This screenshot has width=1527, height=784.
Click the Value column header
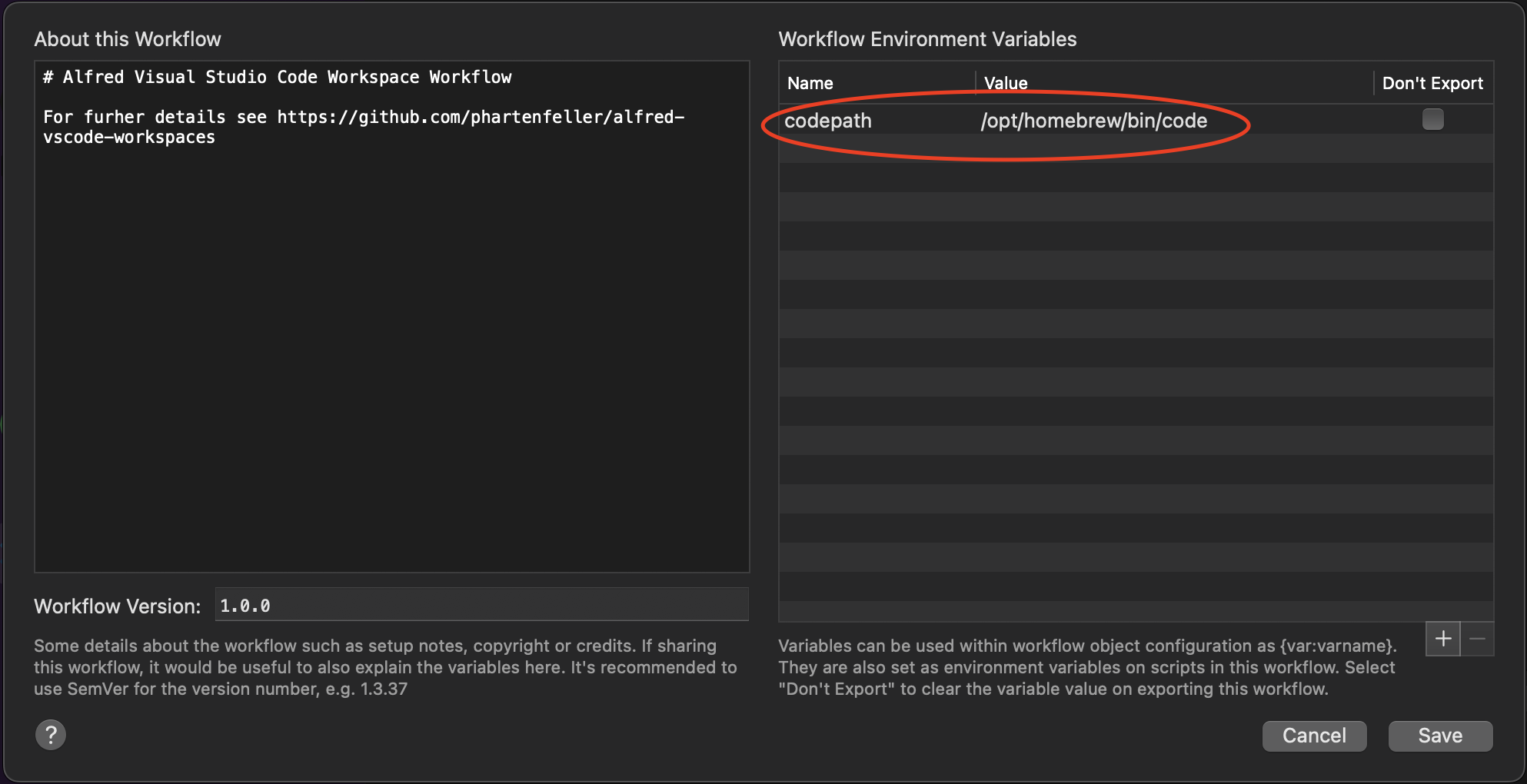(1006, 83)
